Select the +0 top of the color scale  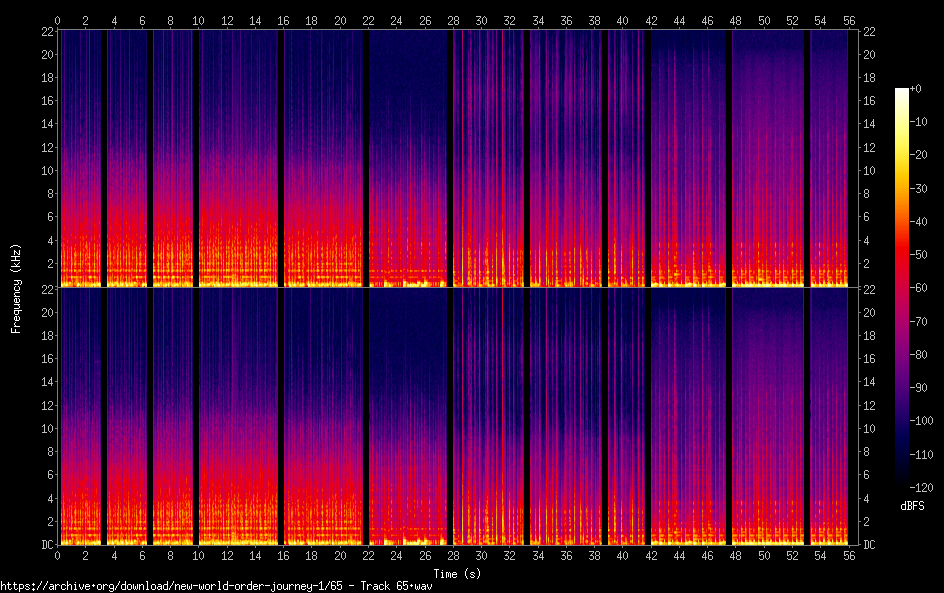pyautogui.click(x=902, y=90)
